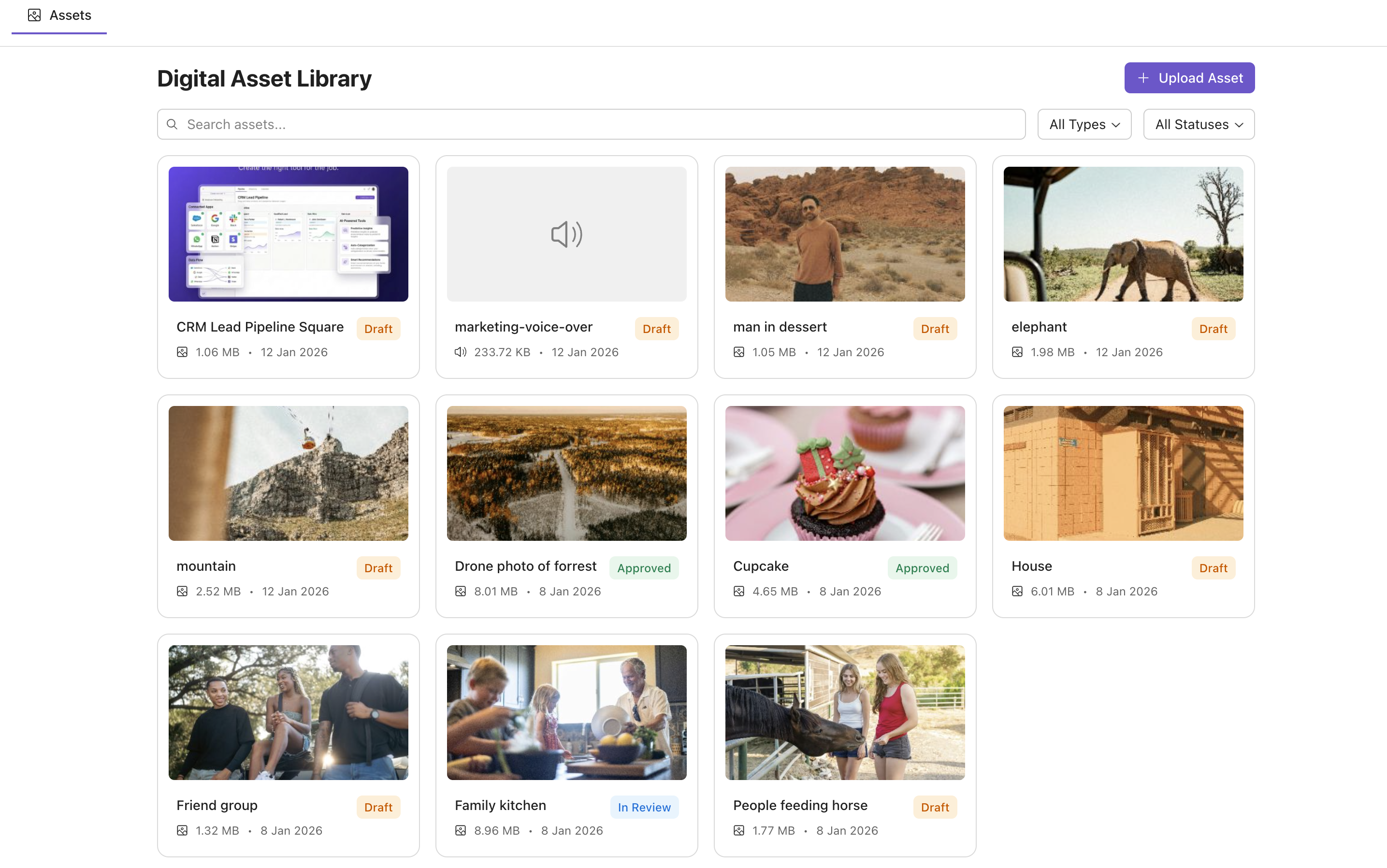Image resolution: width=1387 pixels, height=868 pixels.
Task: Click the audio-type icon beside 233.72 KB
Action: (x=461, y=352)
